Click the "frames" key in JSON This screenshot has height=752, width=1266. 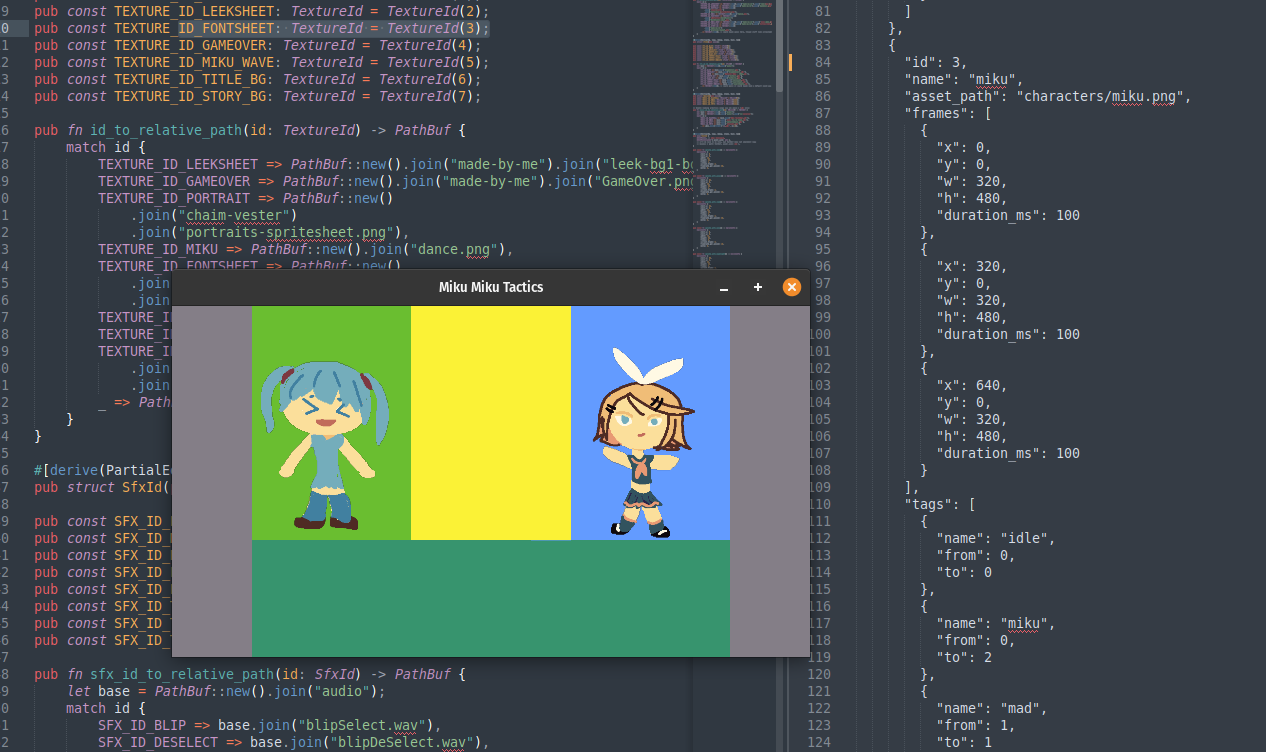point(938,113)
